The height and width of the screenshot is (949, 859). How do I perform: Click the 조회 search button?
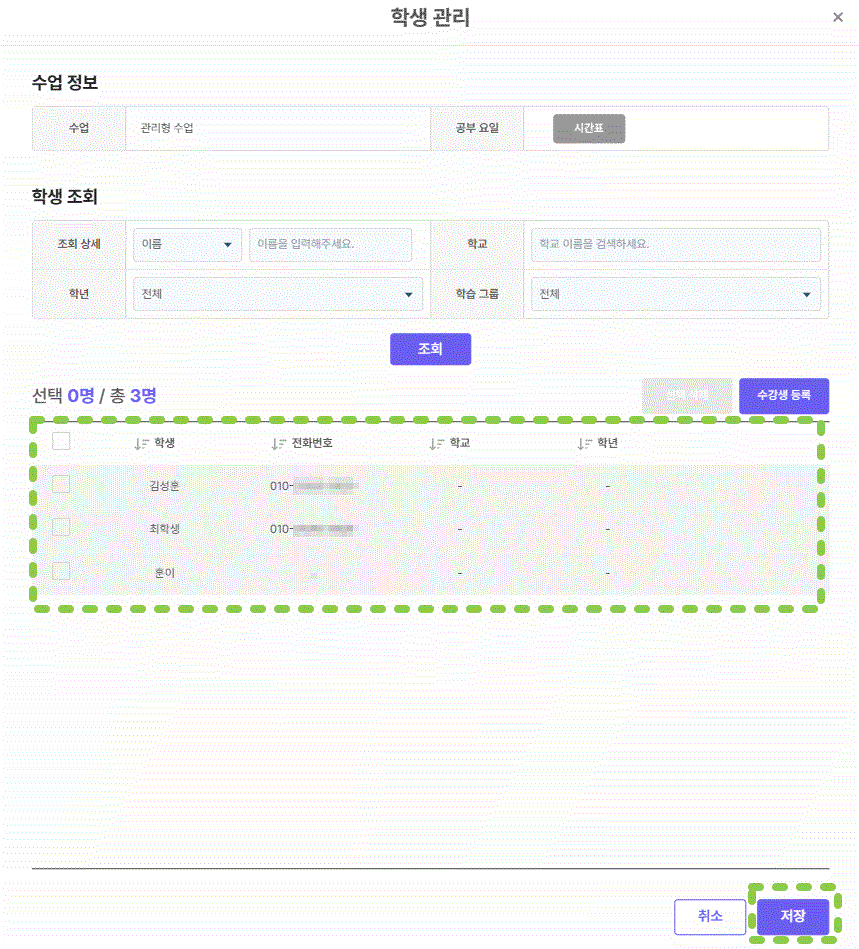click(x=430, y=349)
